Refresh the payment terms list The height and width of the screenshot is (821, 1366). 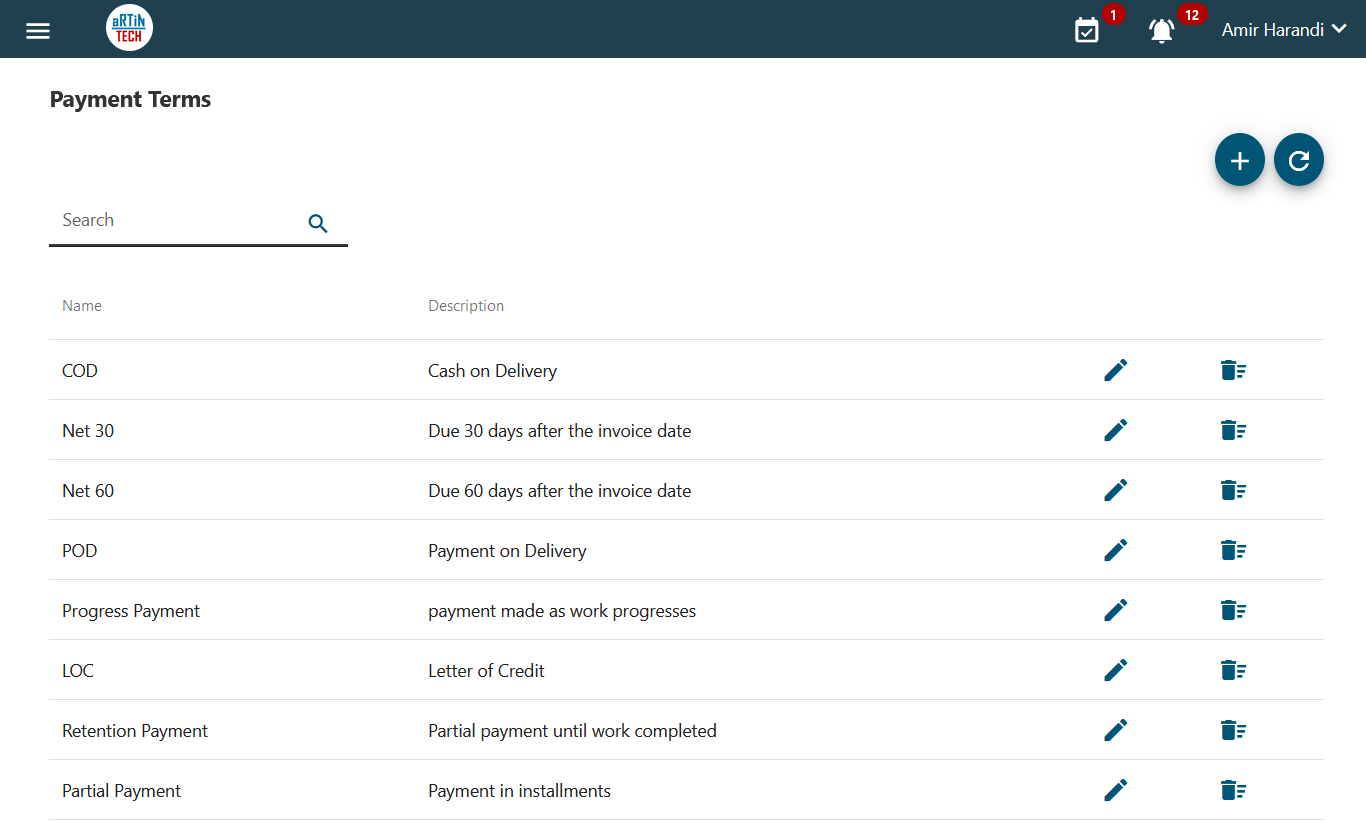[x=1298, y=160]
